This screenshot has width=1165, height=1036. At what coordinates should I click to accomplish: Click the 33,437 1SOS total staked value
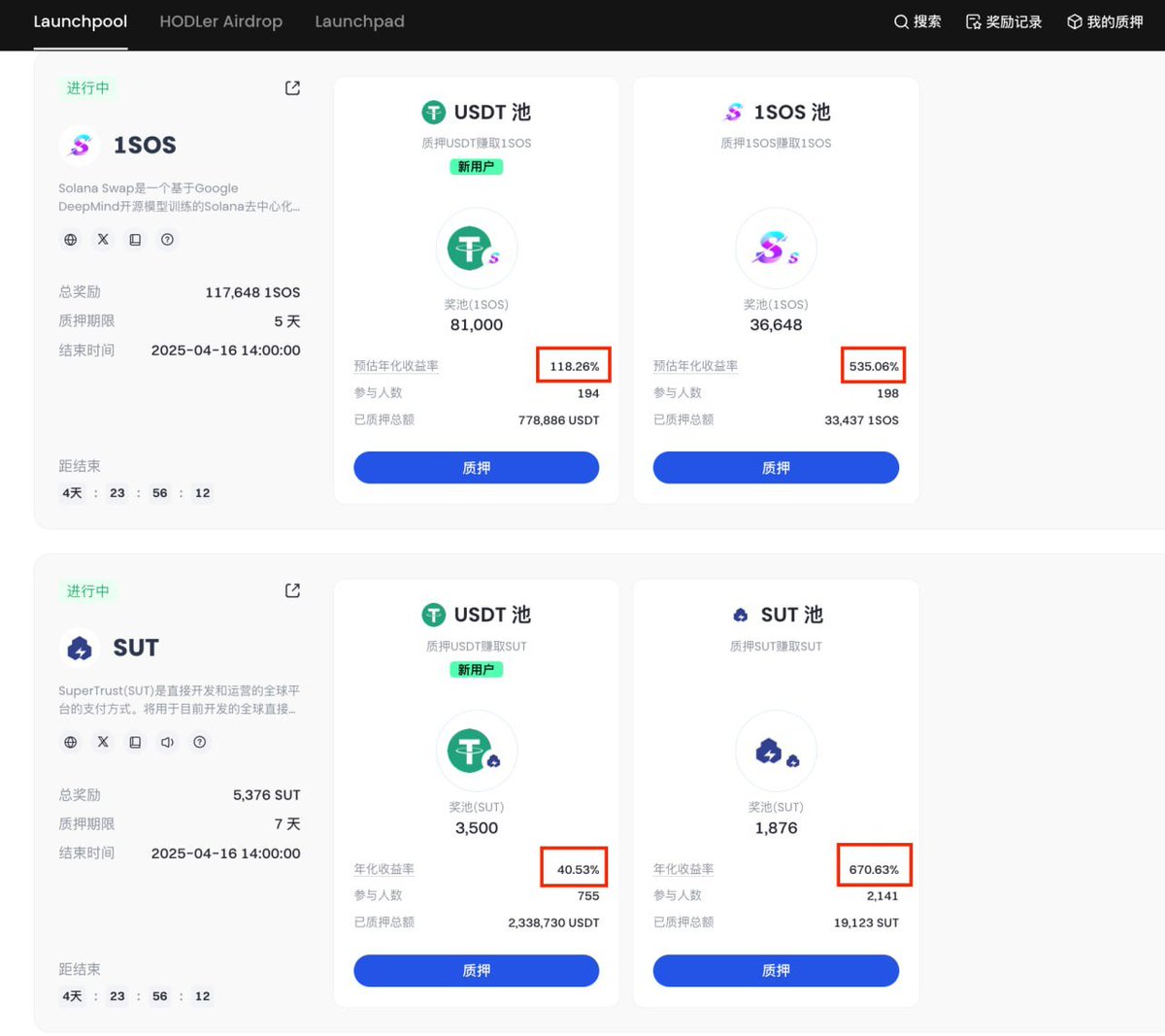point(861,420)
